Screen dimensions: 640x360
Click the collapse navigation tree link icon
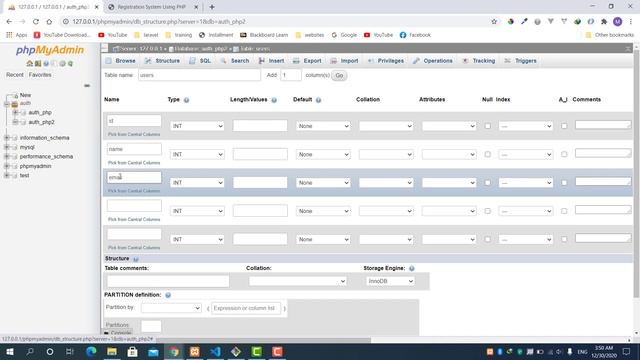(87, 86)
